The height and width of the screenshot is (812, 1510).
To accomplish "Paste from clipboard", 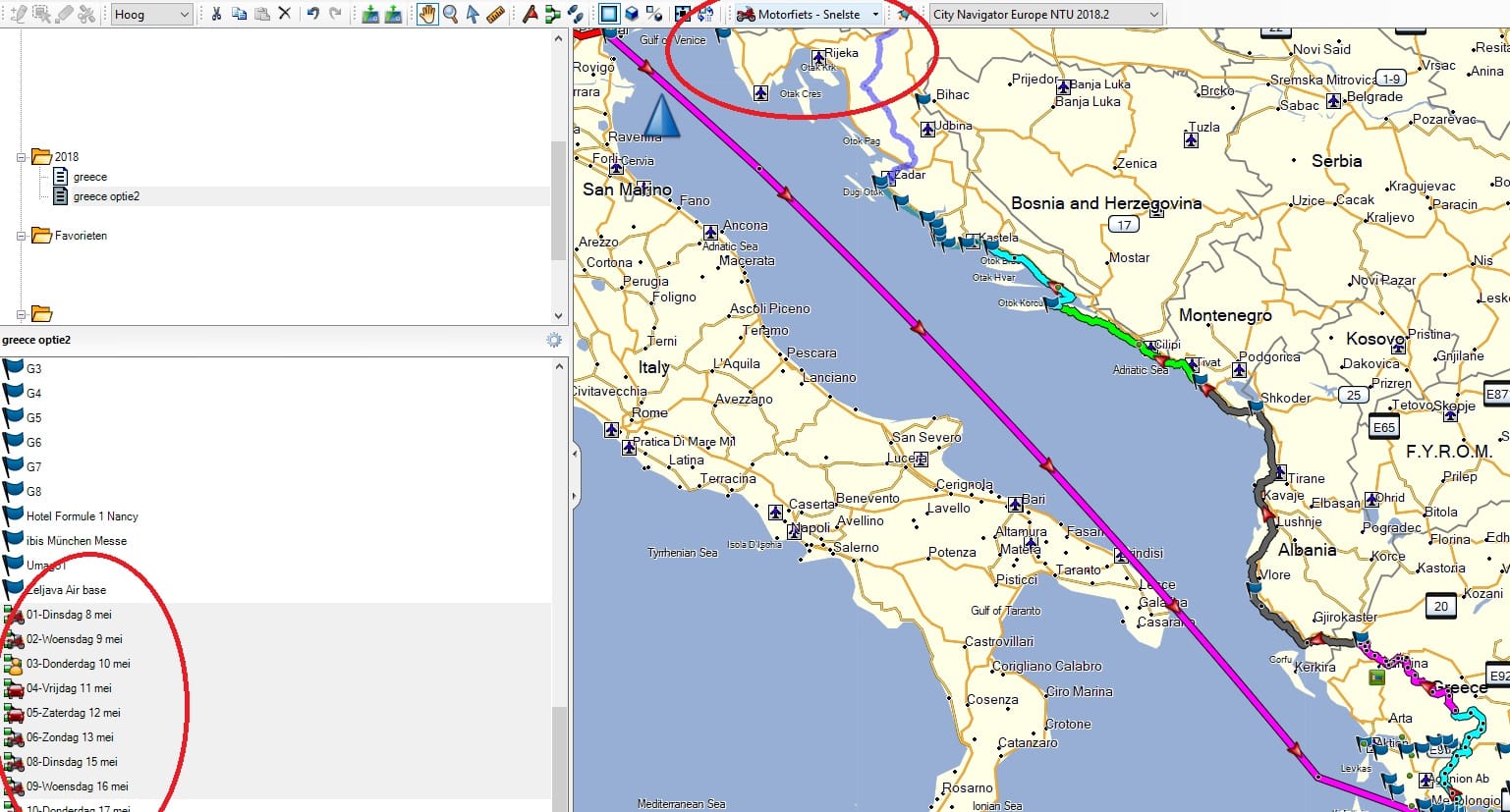I will coord(262,14).
